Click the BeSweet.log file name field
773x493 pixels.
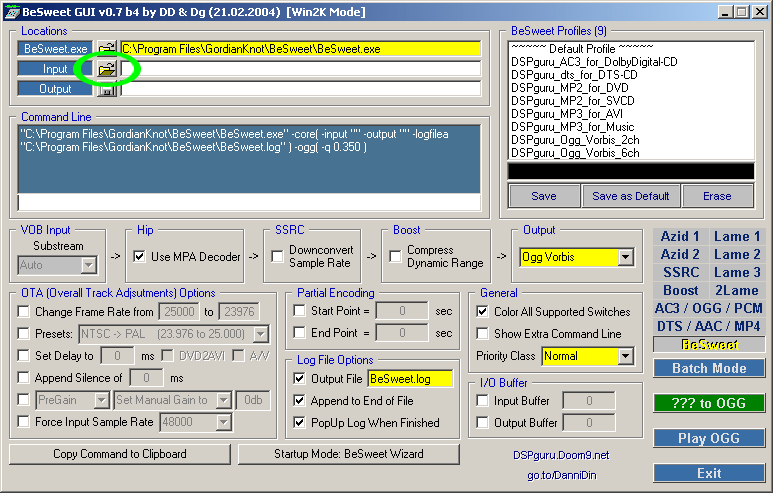click(410, 379)
